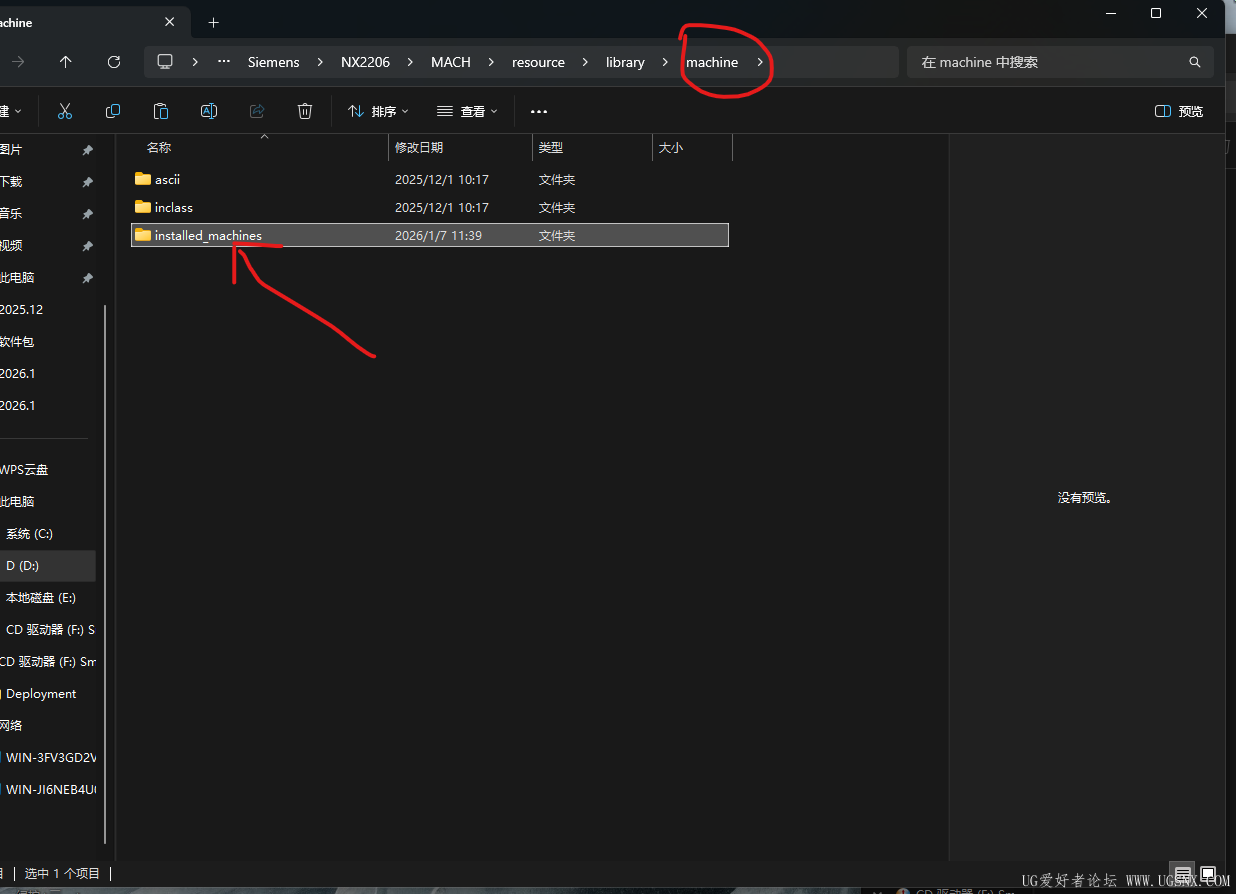Expand the chevron after resource breadcrumb
Screen dimensions: 1236x894
(585, 62)
